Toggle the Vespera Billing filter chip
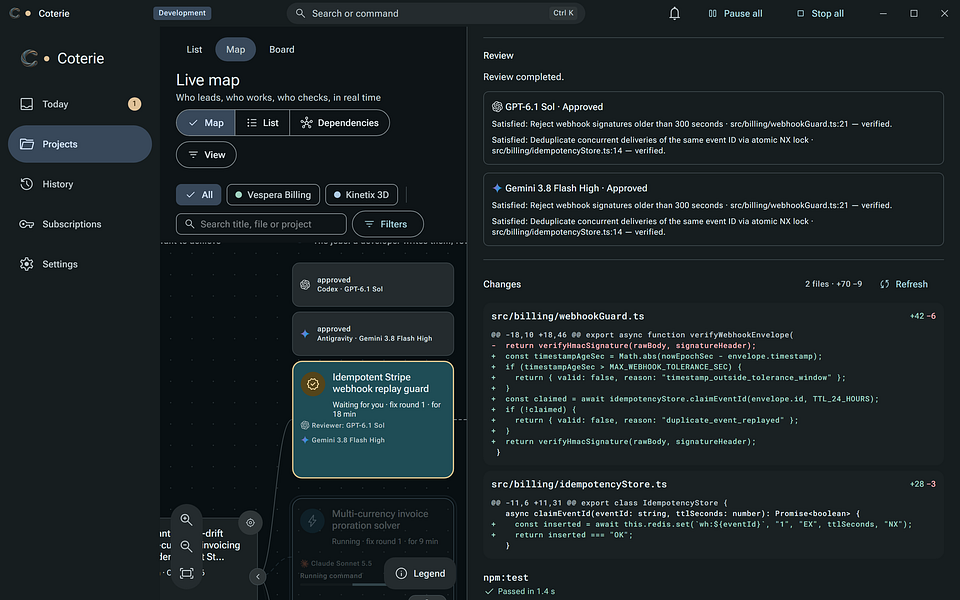 [273, 195]
